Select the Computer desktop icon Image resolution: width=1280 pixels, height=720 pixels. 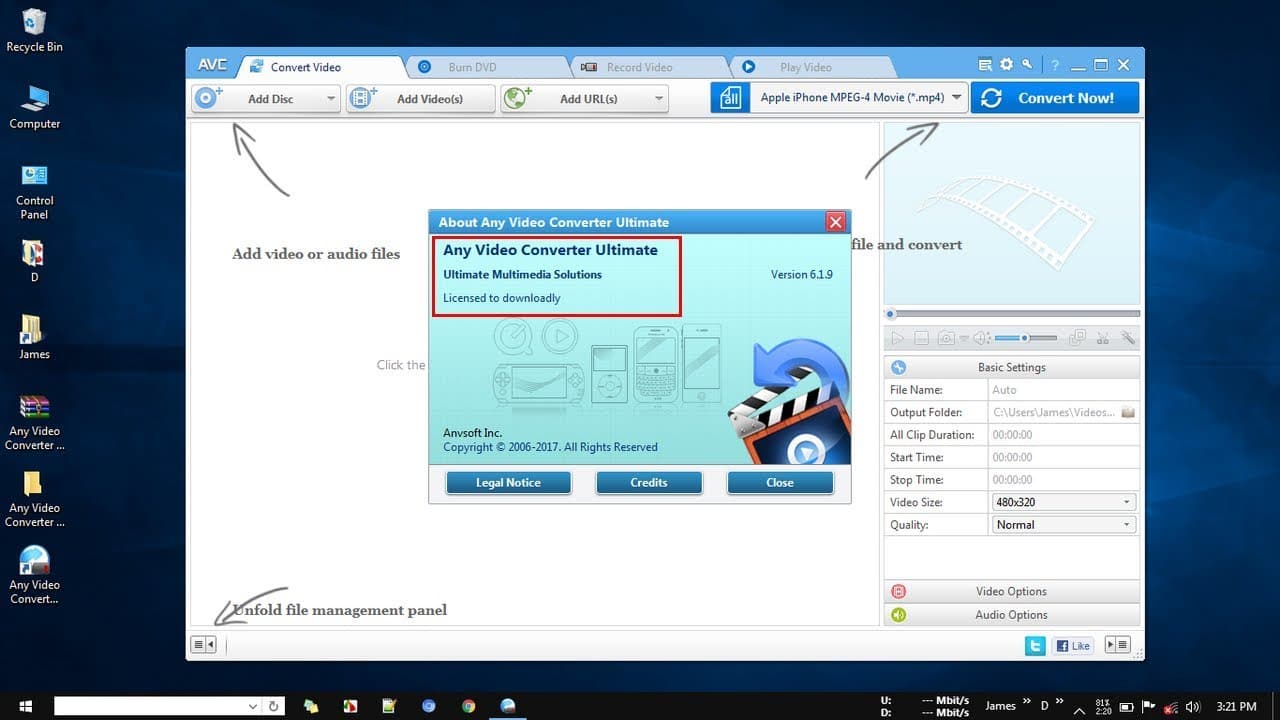[x=34, y=107]
